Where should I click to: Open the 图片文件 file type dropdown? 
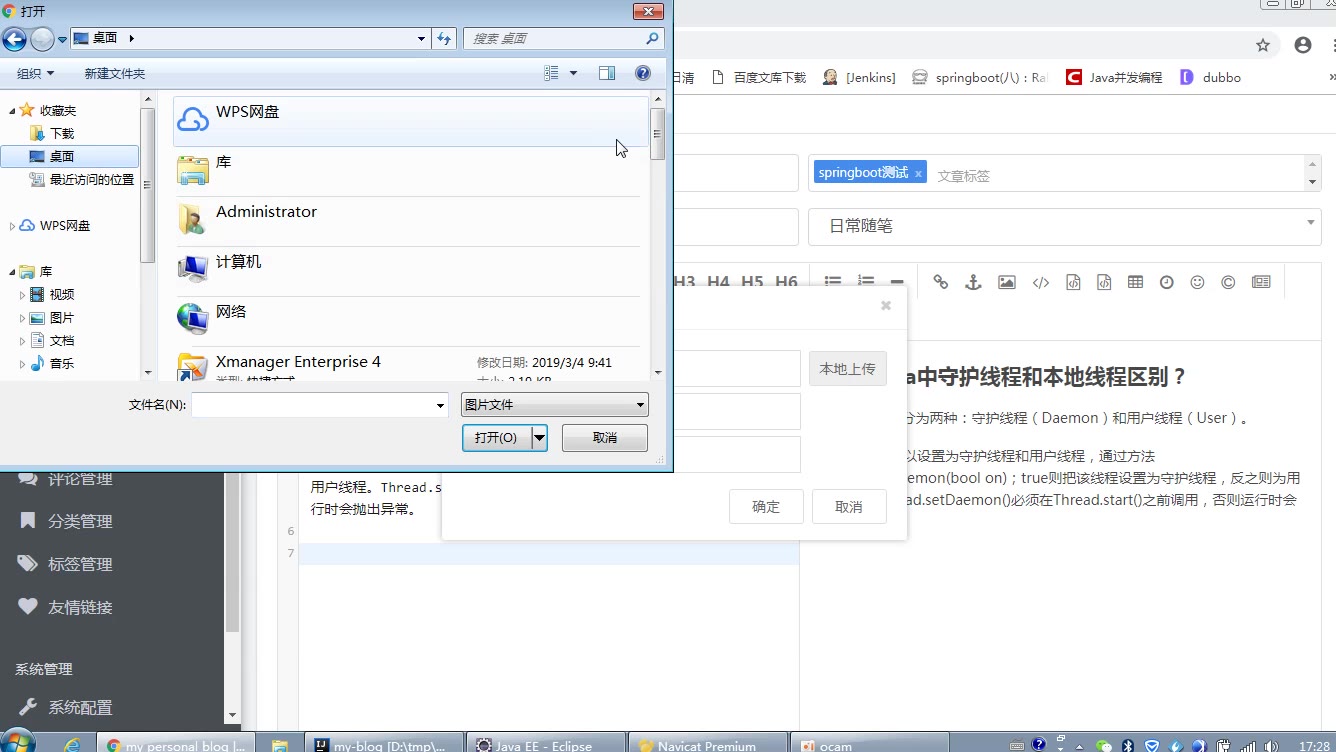[555, 405]
